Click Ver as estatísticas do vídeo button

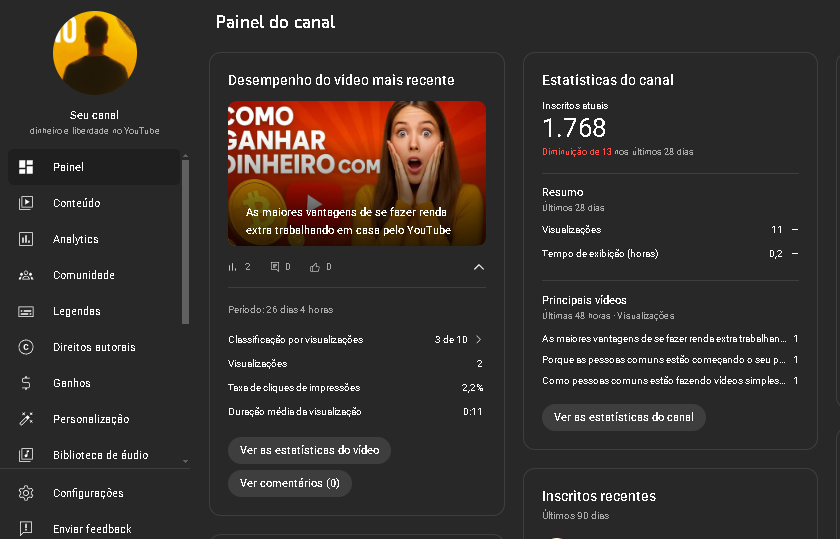[309, 450]
